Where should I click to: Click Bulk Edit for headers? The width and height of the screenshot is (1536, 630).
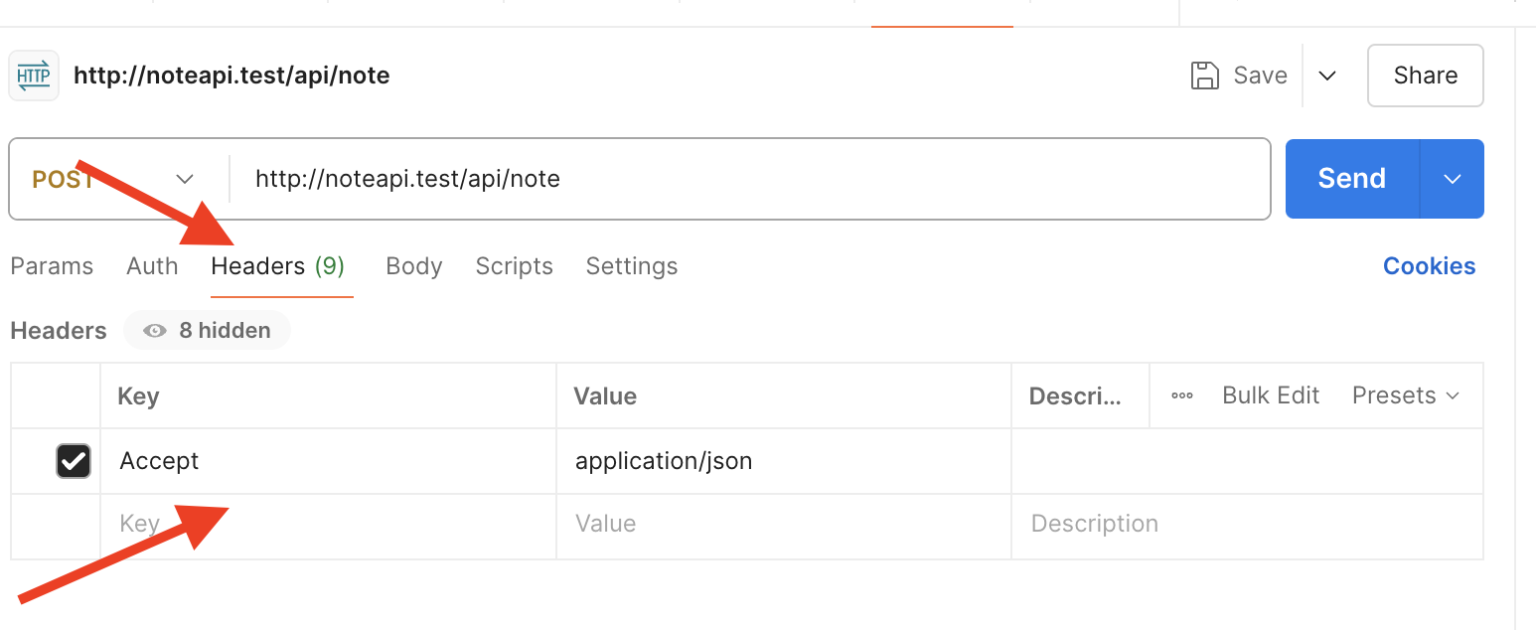point(1270,396)
